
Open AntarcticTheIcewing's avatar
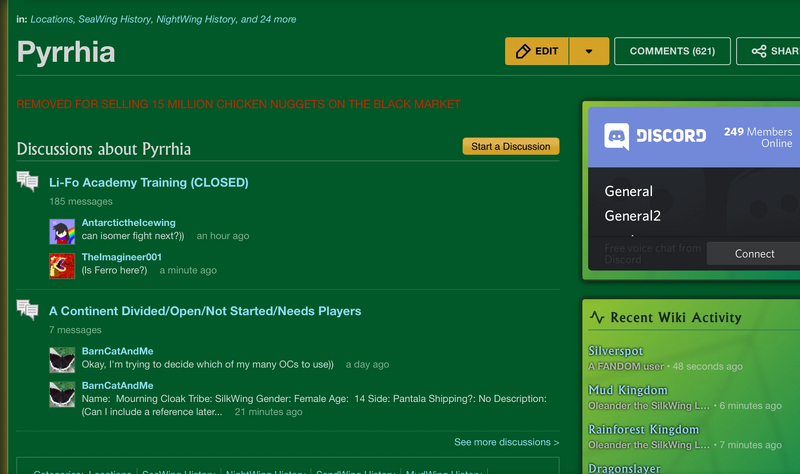click(x=62, y=231)
